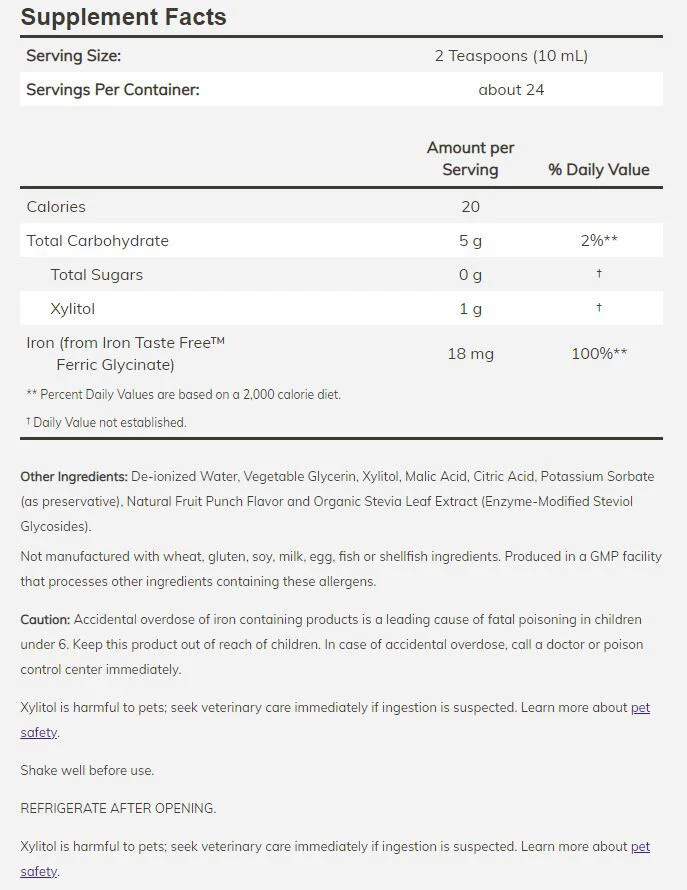Open the first pet safety link
The image size is (687, 890).
(640, 708)
